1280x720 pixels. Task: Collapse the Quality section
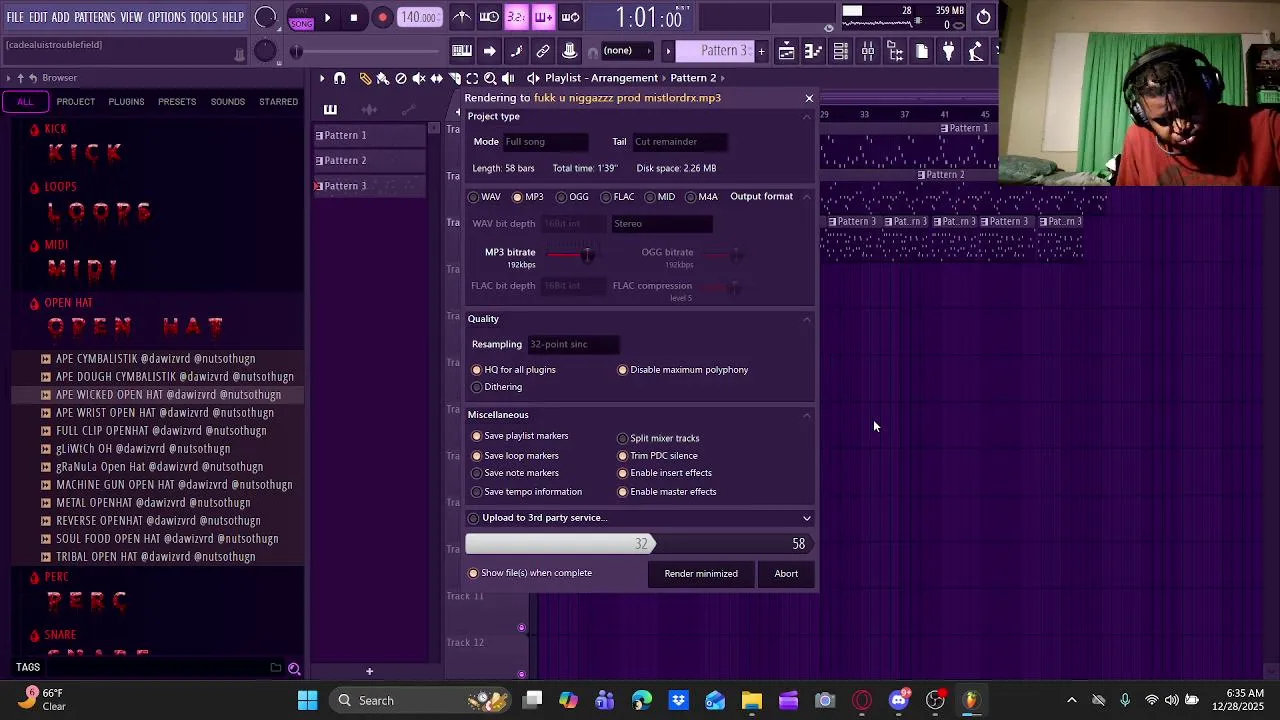807,319
